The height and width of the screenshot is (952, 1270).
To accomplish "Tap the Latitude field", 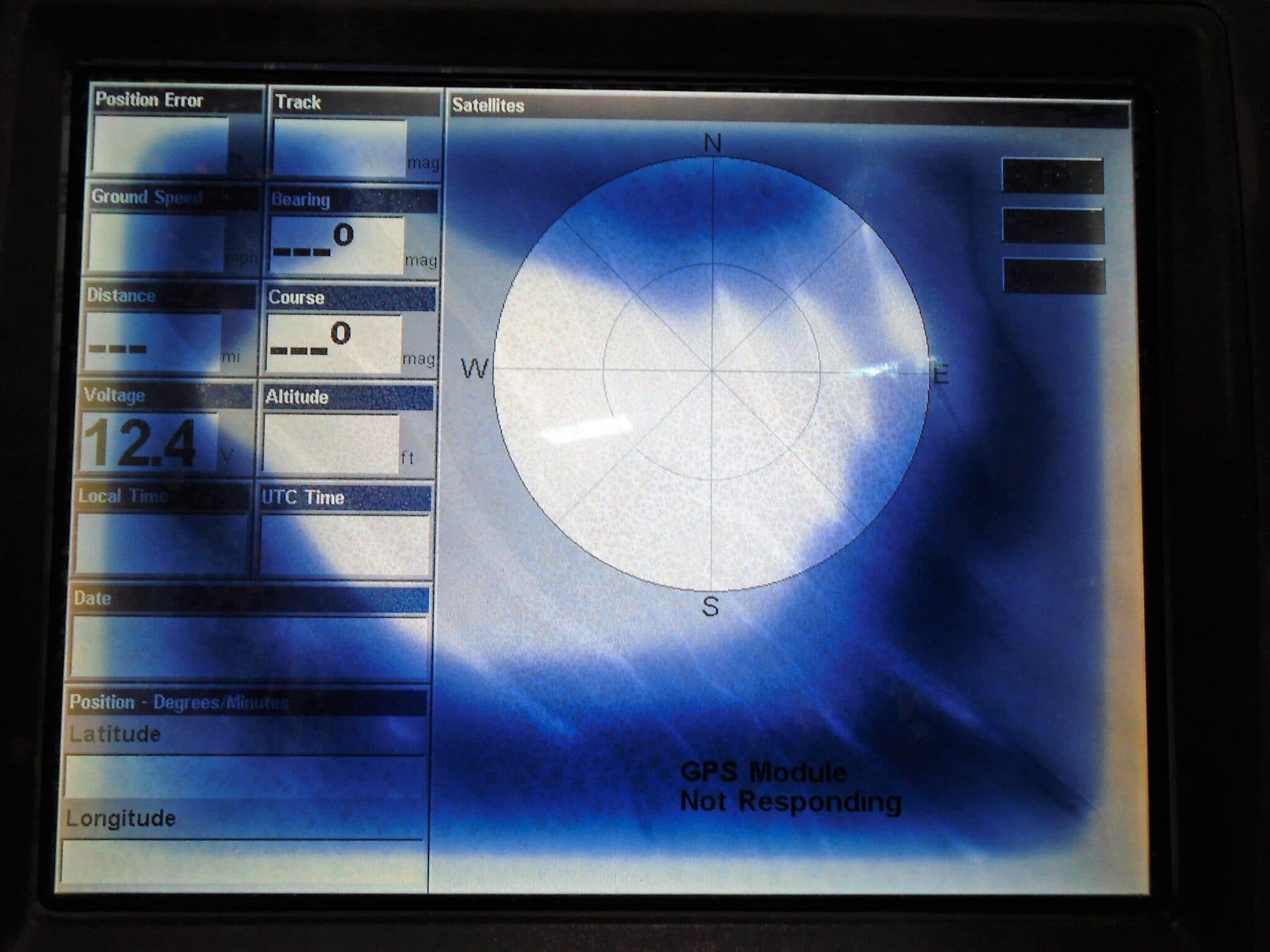I will [245, 776].
